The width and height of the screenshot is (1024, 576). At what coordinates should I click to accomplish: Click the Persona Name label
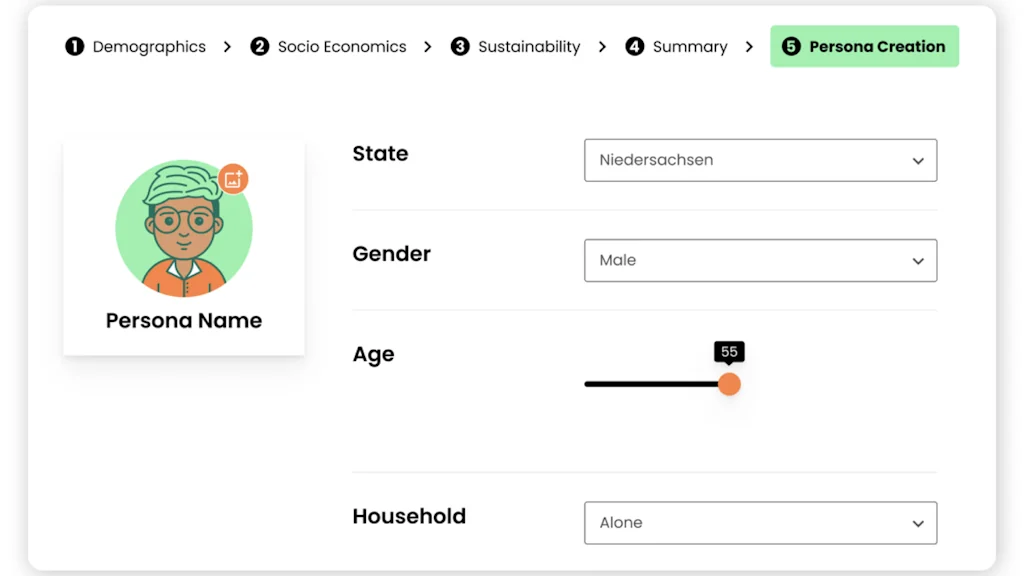pyautogui.click(x=183, y=320)
